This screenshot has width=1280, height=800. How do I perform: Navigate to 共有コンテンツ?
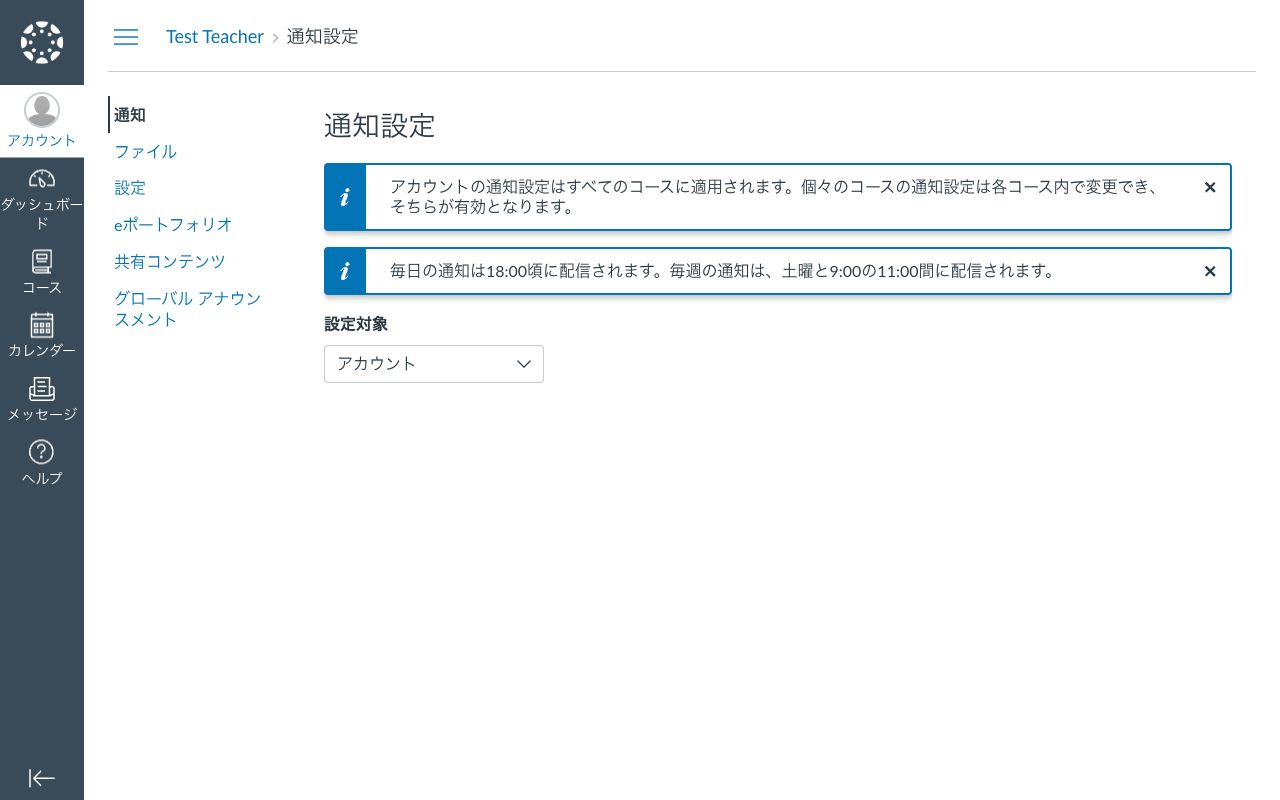(x=169, y=261)
